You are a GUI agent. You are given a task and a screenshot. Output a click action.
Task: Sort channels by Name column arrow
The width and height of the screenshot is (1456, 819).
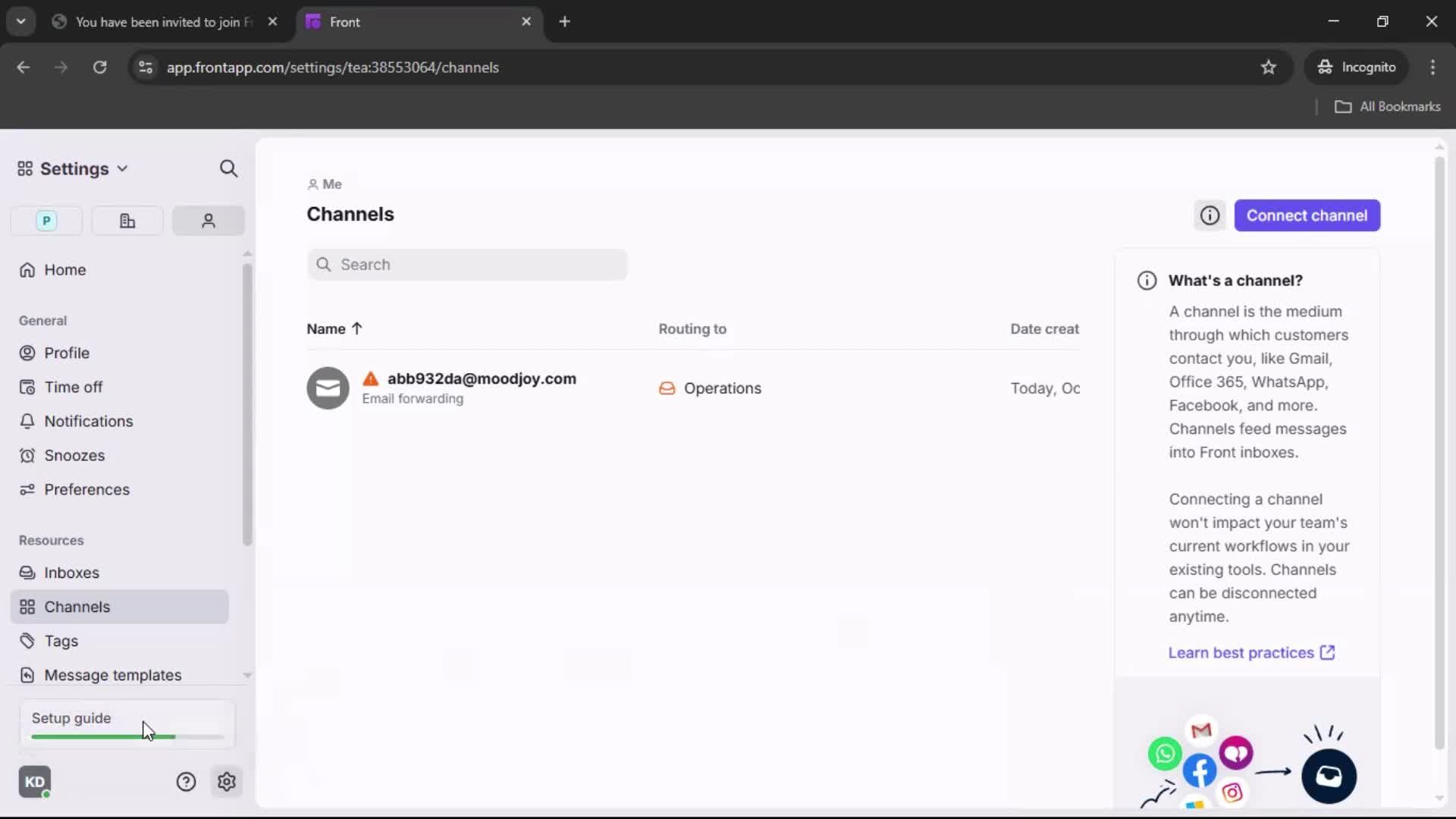[x=356, y=328]
